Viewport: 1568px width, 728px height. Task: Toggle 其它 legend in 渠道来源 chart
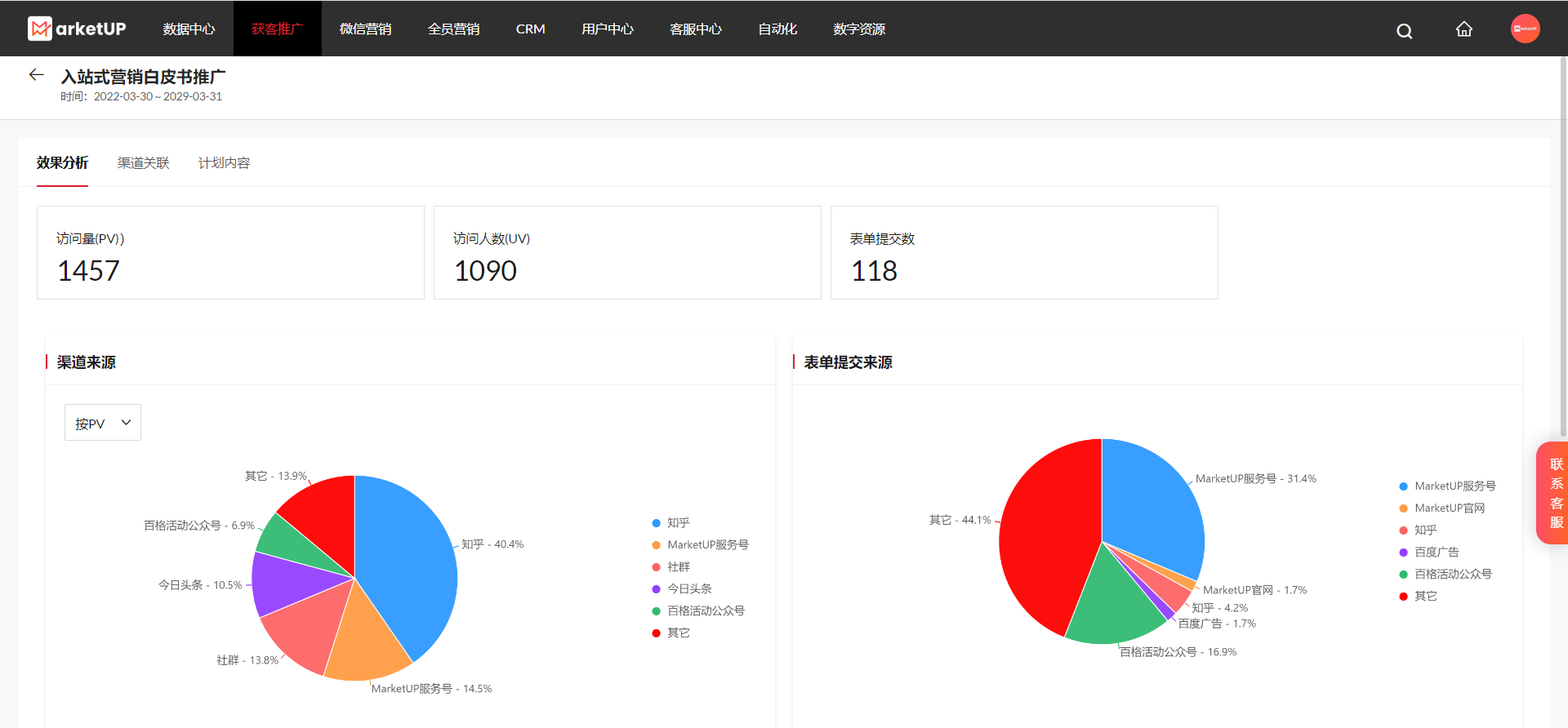(x=671, y=633)
